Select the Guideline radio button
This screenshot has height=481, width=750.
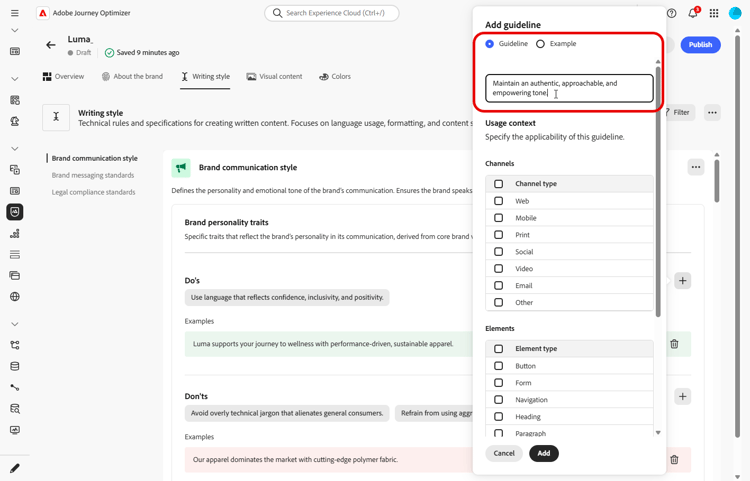[x=489, y=44]
